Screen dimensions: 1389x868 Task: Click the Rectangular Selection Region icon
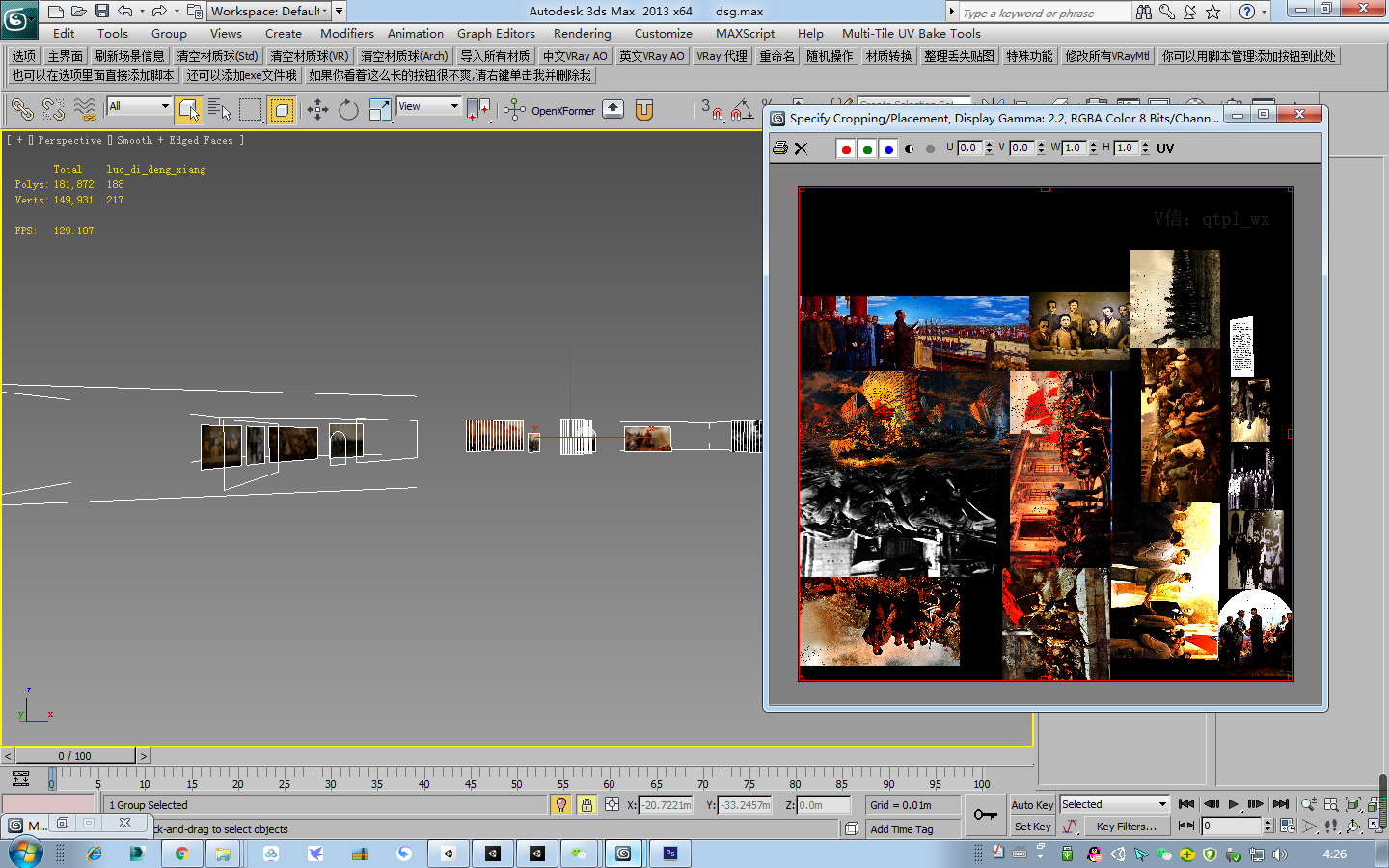(x=251, y=110)
